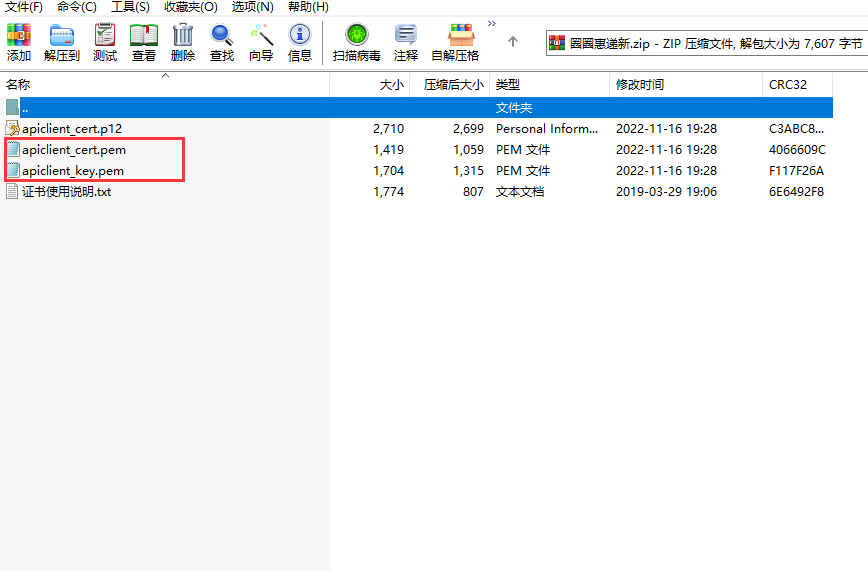This screenshot has width=868, height=571.
Task: Open the 文件(F) menu
Action: (24, 7)
